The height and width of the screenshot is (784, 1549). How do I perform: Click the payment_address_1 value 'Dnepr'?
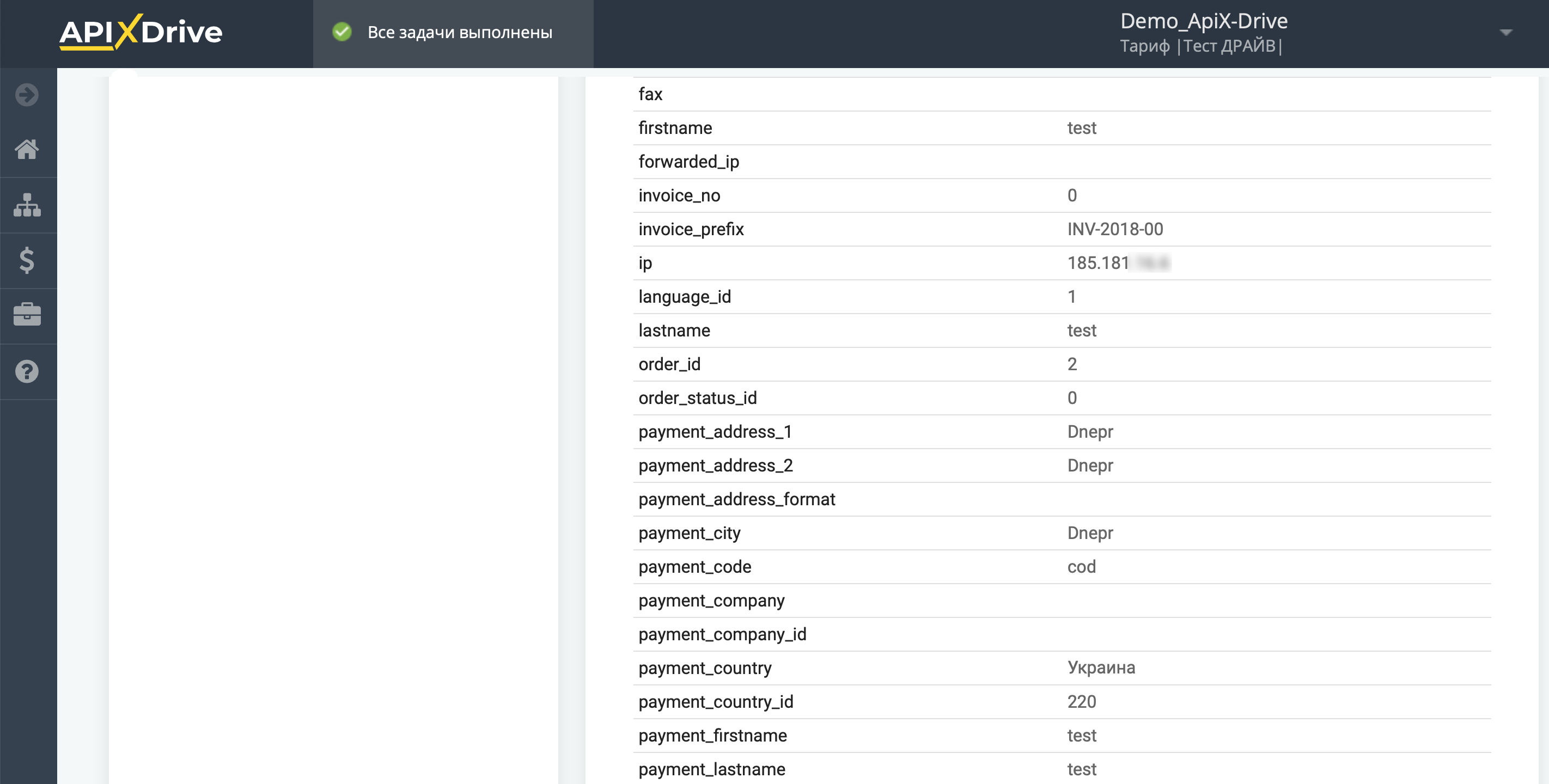(1090, 432)
